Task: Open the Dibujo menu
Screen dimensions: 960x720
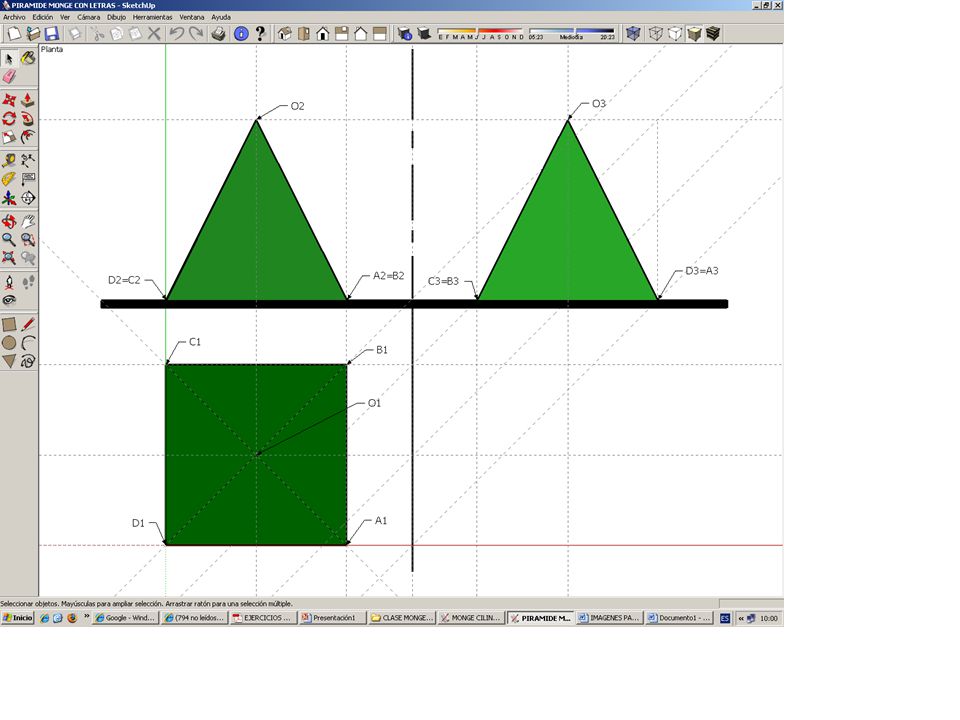Action: pyautogui.click(x=116, y=17)
